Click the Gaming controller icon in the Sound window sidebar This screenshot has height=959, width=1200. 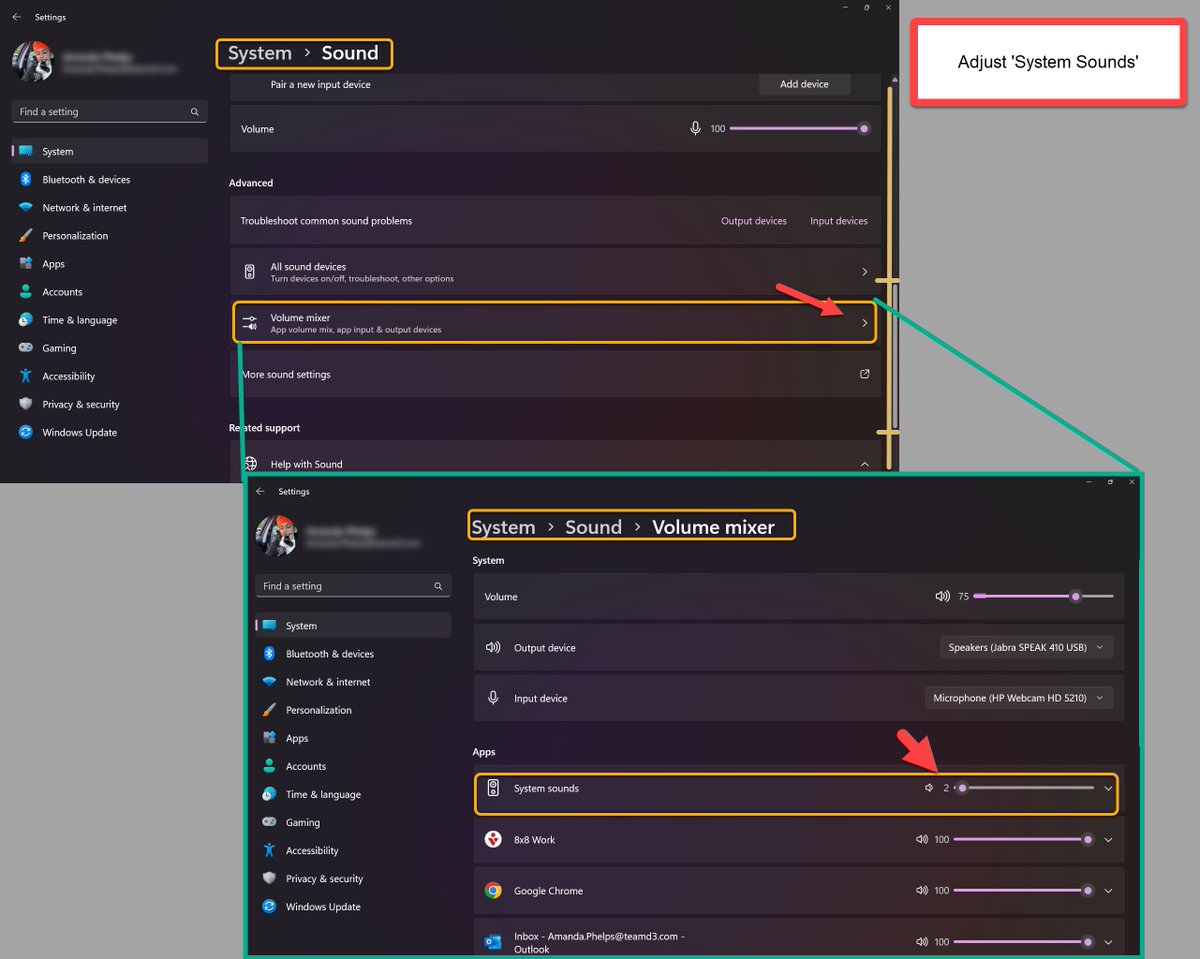click(x=25, y=348)
